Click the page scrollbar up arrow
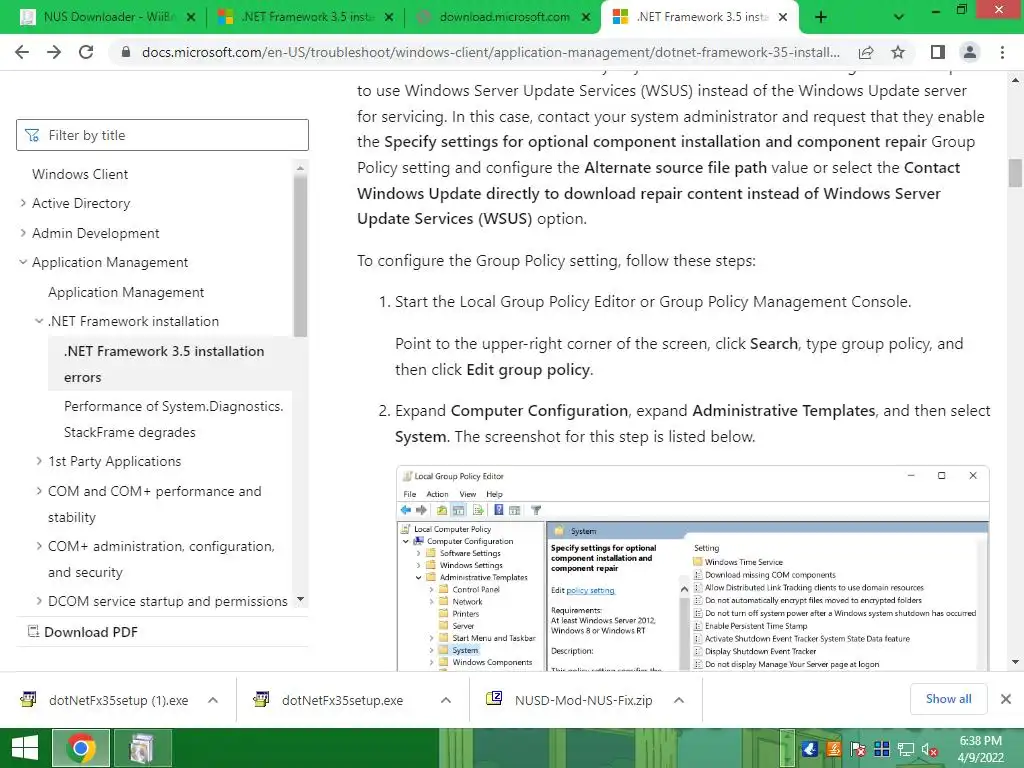This screenshot has height=768, width=1024. [x=1015, y=81]
